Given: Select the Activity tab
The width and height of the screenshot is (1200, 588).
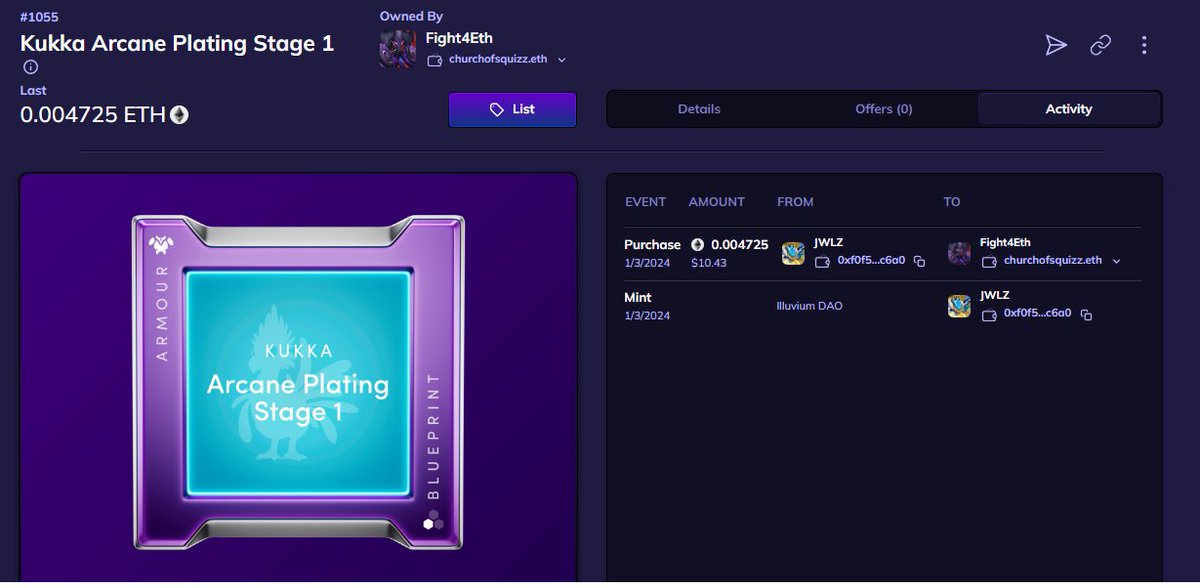Looking at the screenshot, I should (x=1069, y=109).
